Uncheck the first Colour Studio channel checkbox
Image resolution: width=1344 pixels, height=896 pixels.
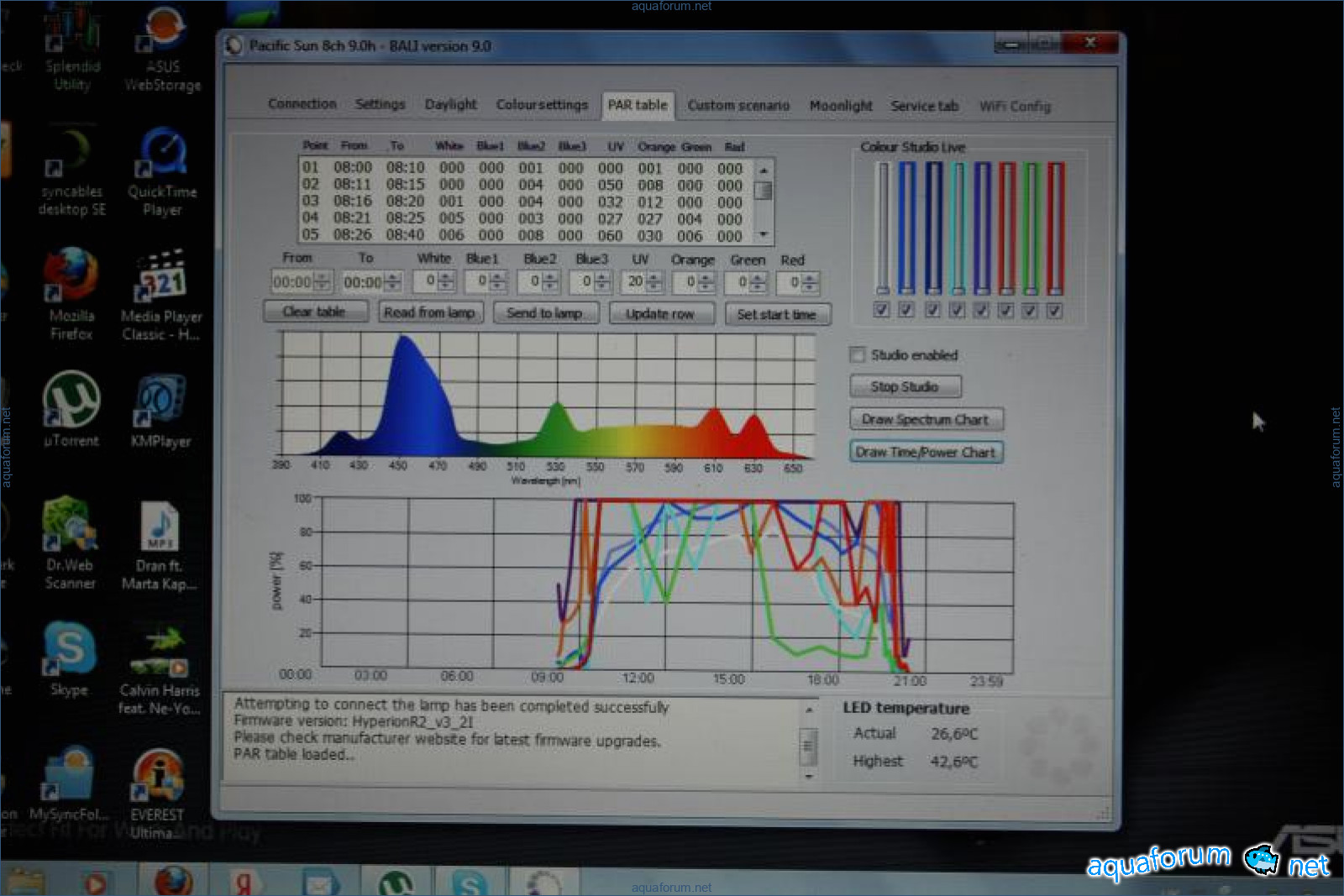pos(881,310)
